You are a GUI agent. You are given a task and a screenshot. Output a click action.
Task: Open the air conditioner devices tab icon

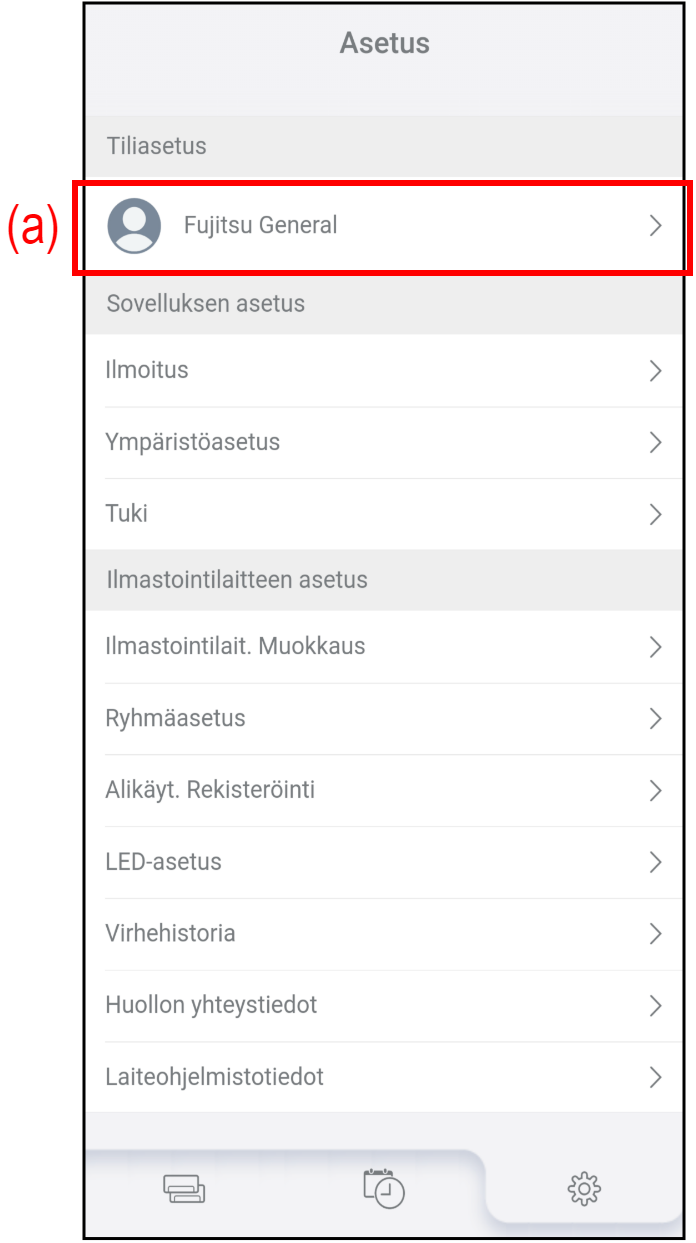coord(184,1189)
